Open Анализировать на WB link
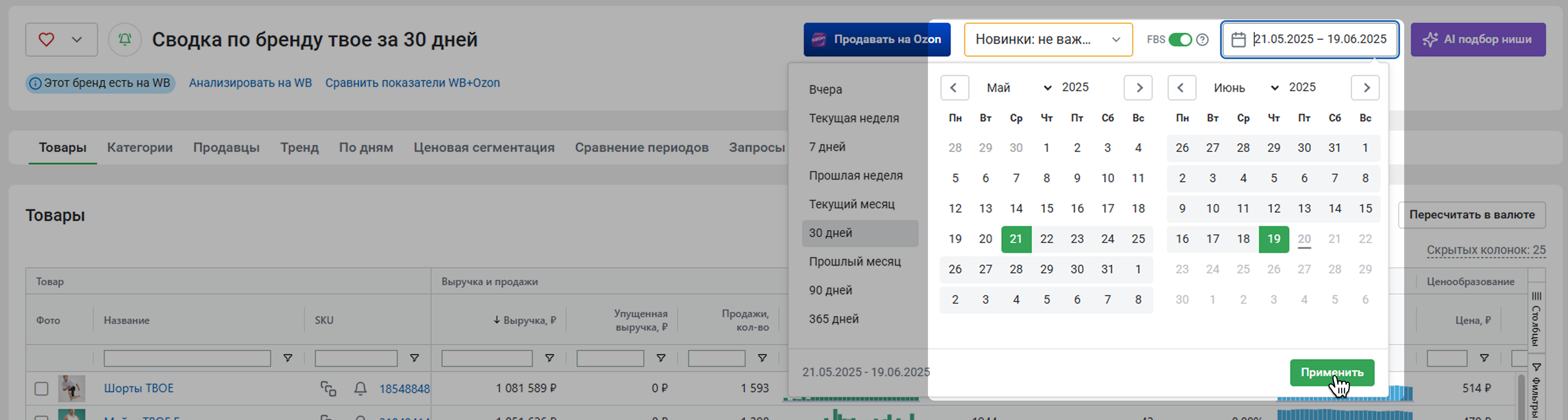This screenshot has height=420, width=1568. pyautogui.click(x=250, y=83)
